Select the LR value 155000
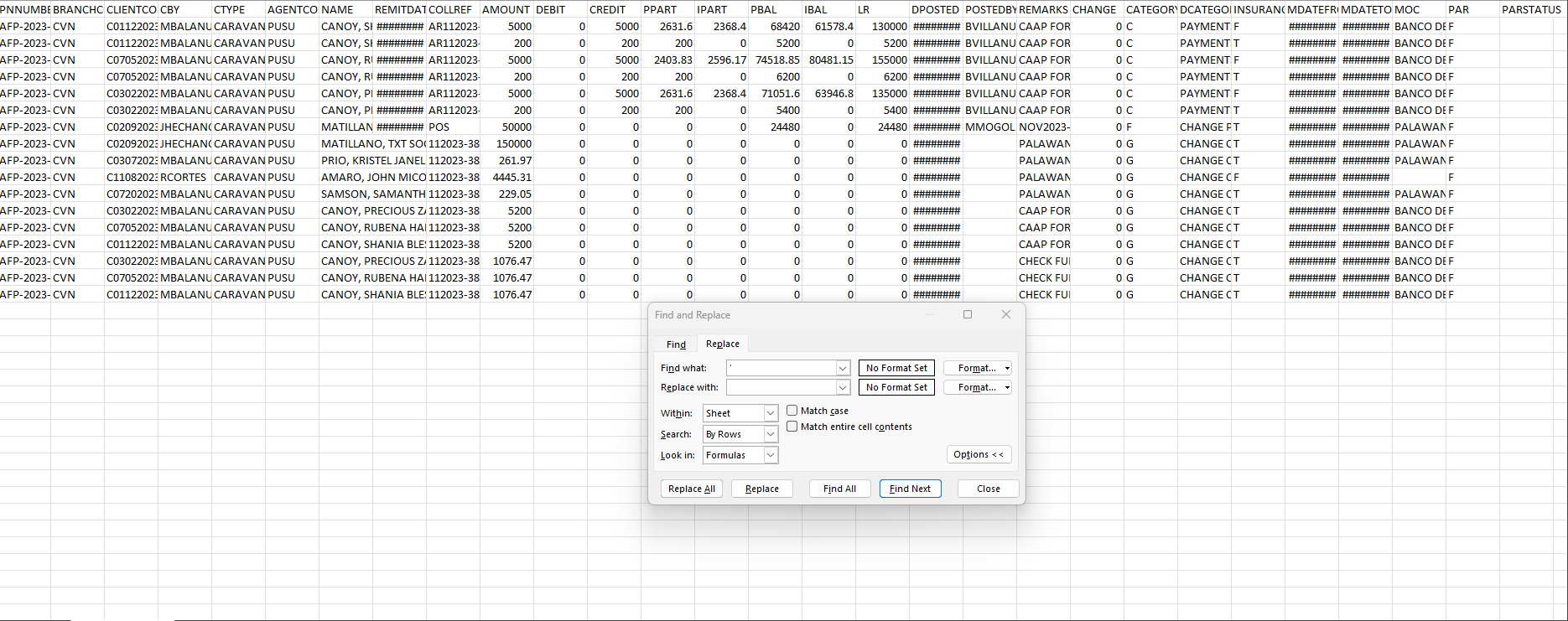This screenshot has width=1568, height=621. (882, 60)
